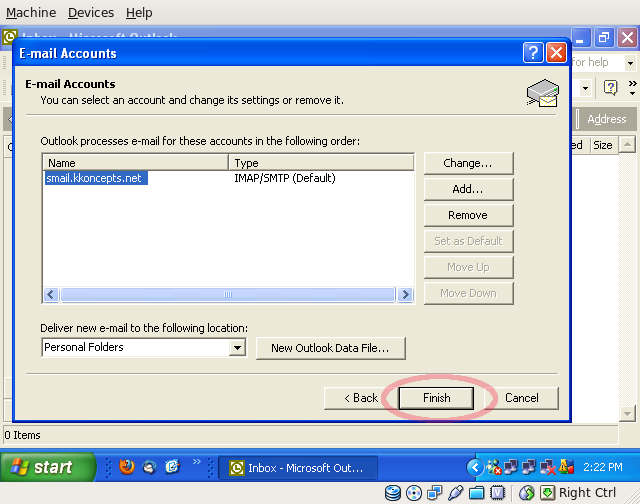Click Outlook Size column header
640x504 pixels.
coord(603,145)
